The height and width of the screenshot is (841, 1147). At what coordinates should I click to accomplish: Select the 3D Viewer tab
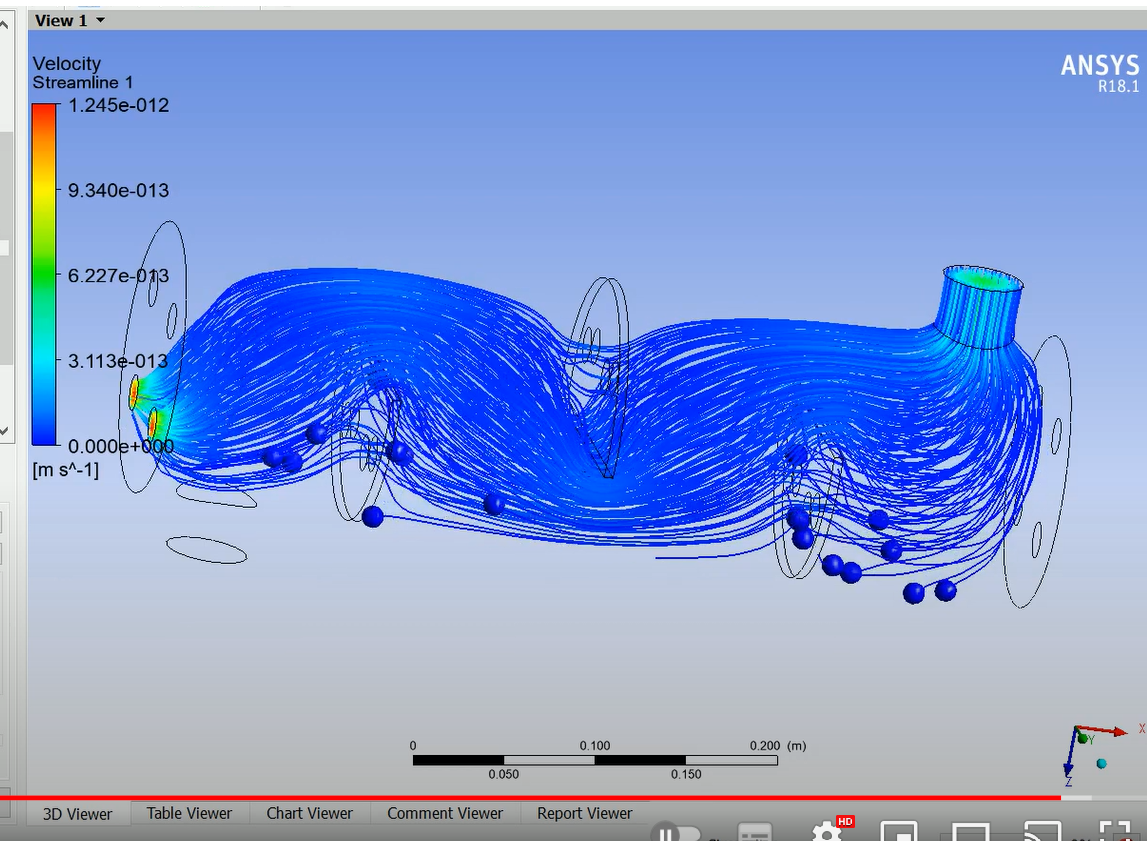[x=76, y=813]
